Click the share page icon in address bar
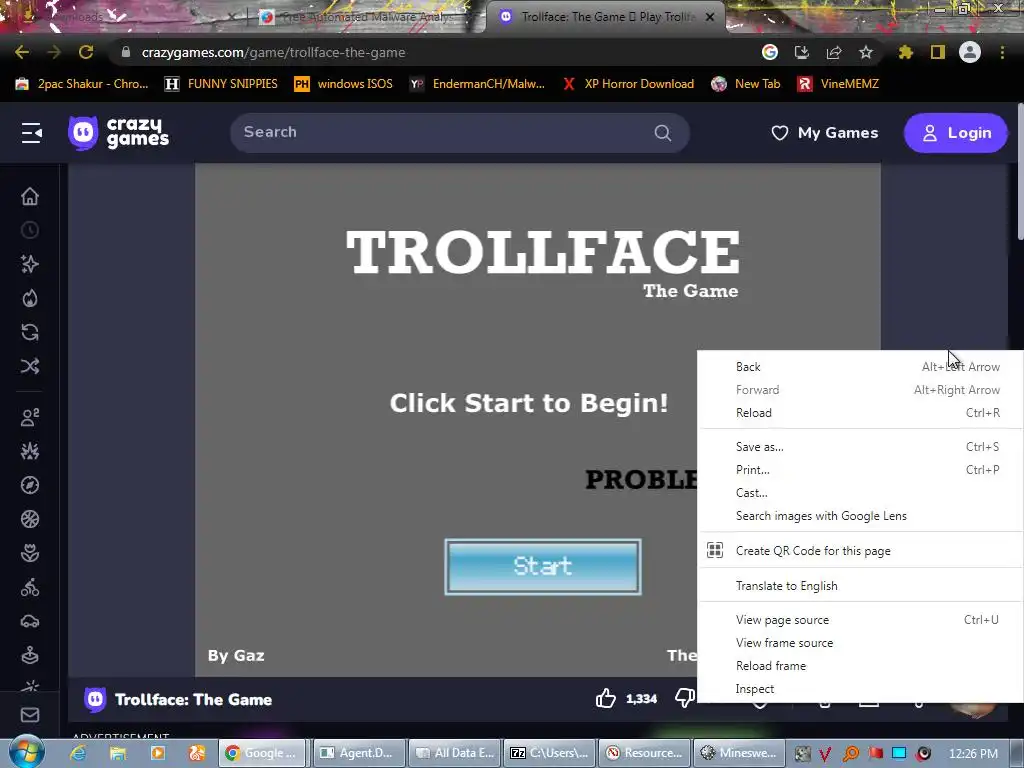1024x768 pixels. tap(833, 52)
